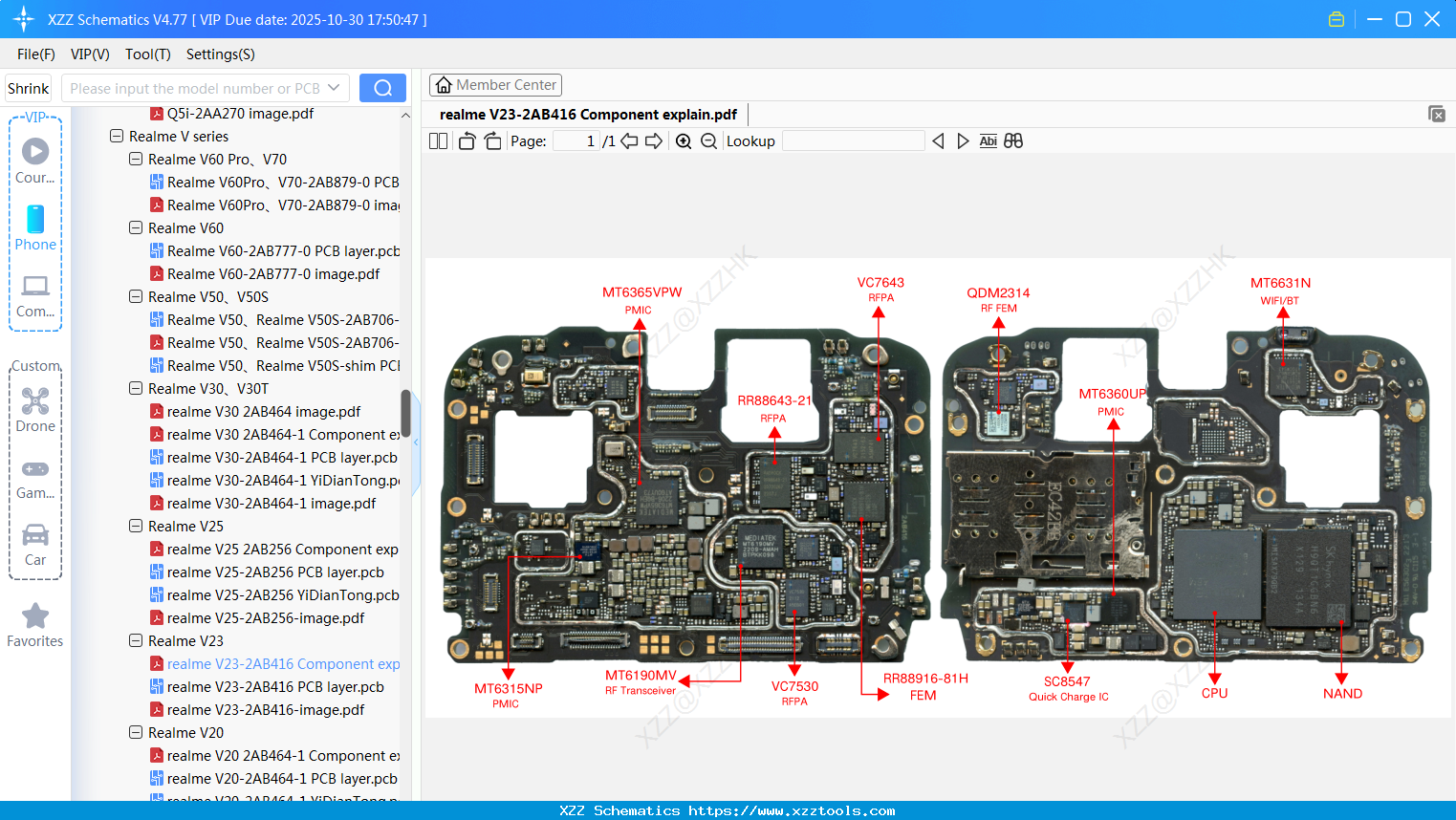This screenshot has width=1456, height=820.
Task: Collapse the Realme V50, V50S folder
Action: click(x=136, y=297)
